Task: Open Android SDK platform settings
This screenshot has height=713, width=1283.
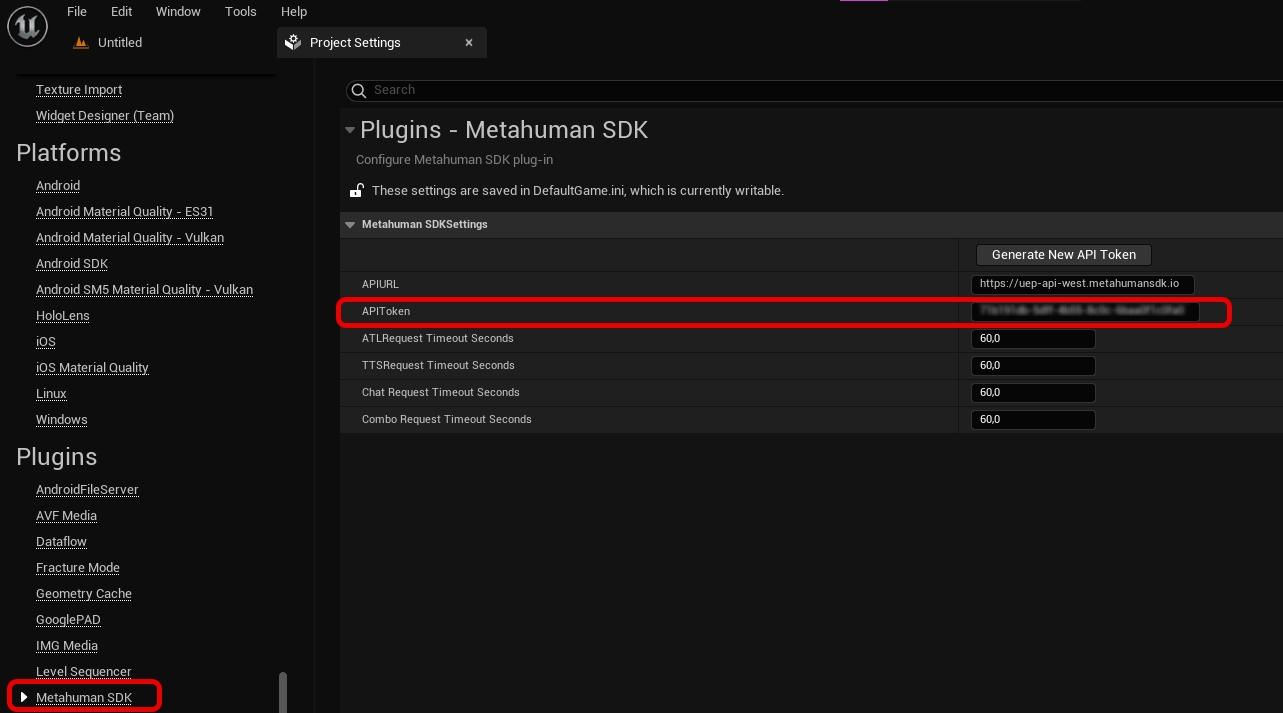Action: [x=72, y=264]
